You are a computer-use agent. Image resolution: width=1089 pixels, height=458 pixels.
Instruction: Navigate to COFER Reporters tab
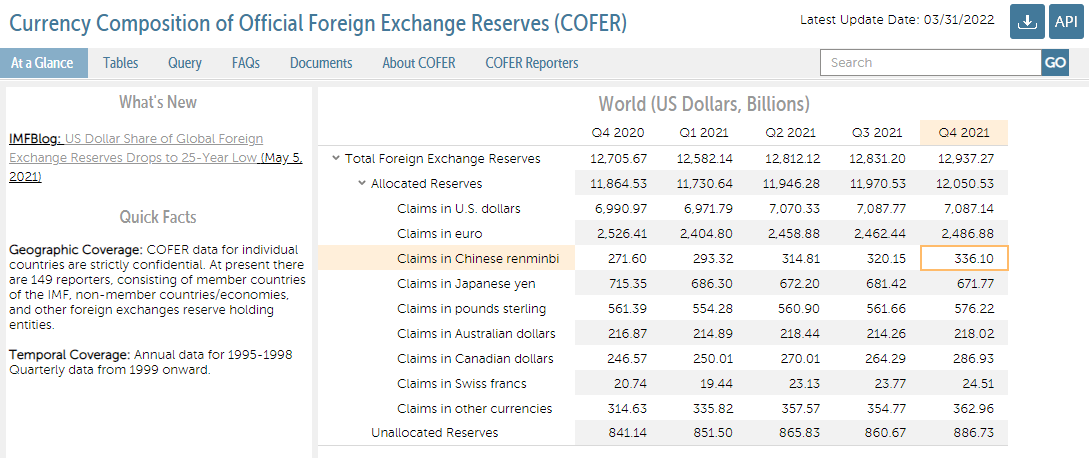tap(532, 63)
